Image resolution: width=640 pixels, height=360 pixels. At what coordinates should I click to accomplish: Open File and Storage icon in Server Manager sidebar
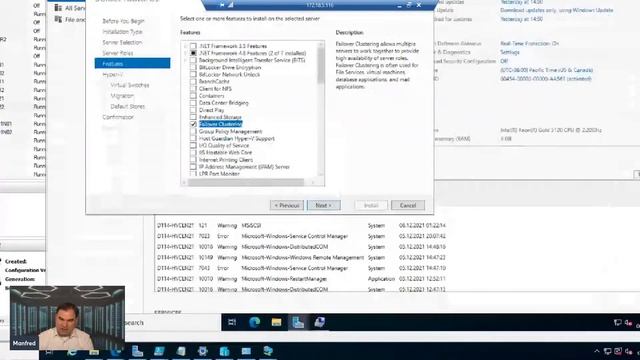(x=58, y=19)
